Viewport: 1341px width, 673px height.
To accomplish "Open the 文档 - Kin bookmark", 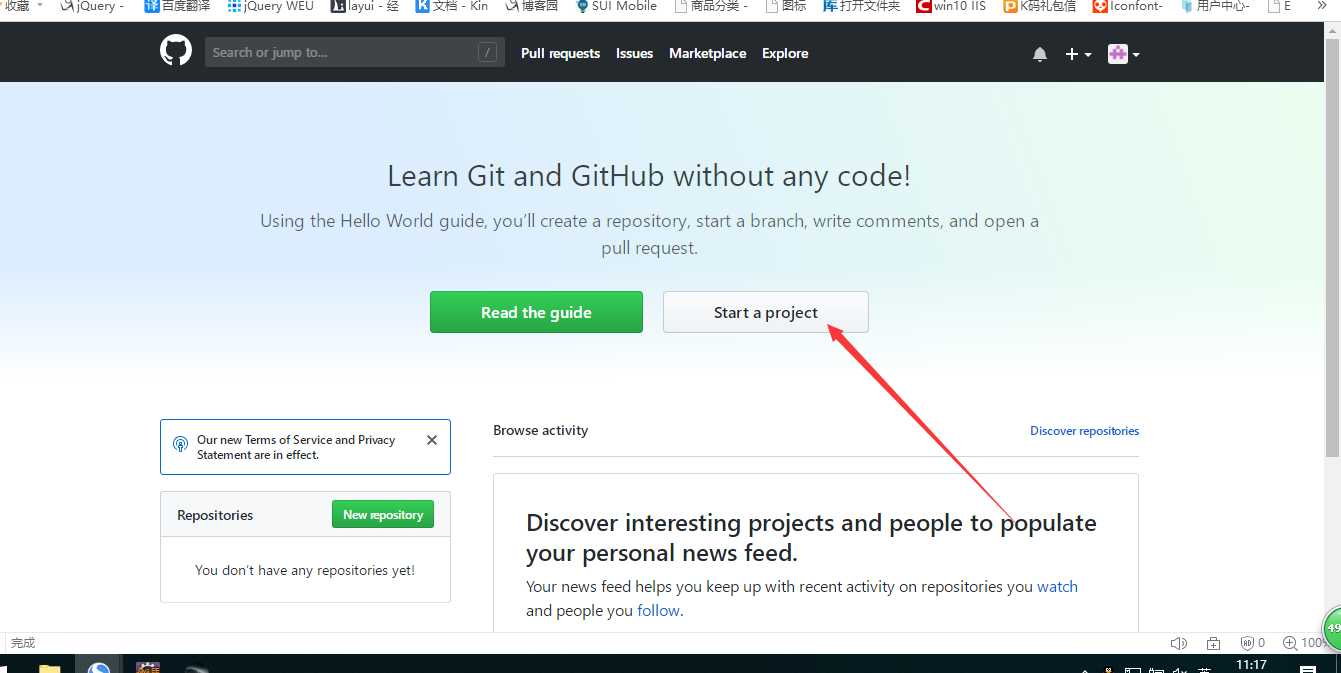I will click(452, 6).
